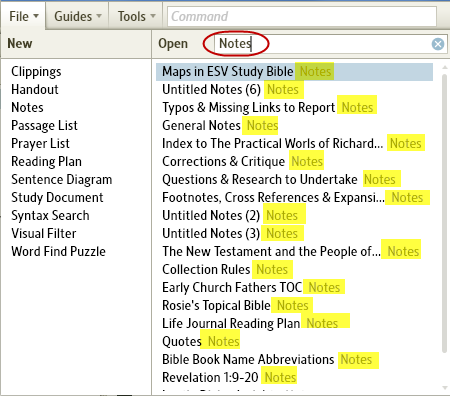This screenshot has height=396, width=450.
Task: Click the scrollbar up arrow
Action: click(444, 67)
